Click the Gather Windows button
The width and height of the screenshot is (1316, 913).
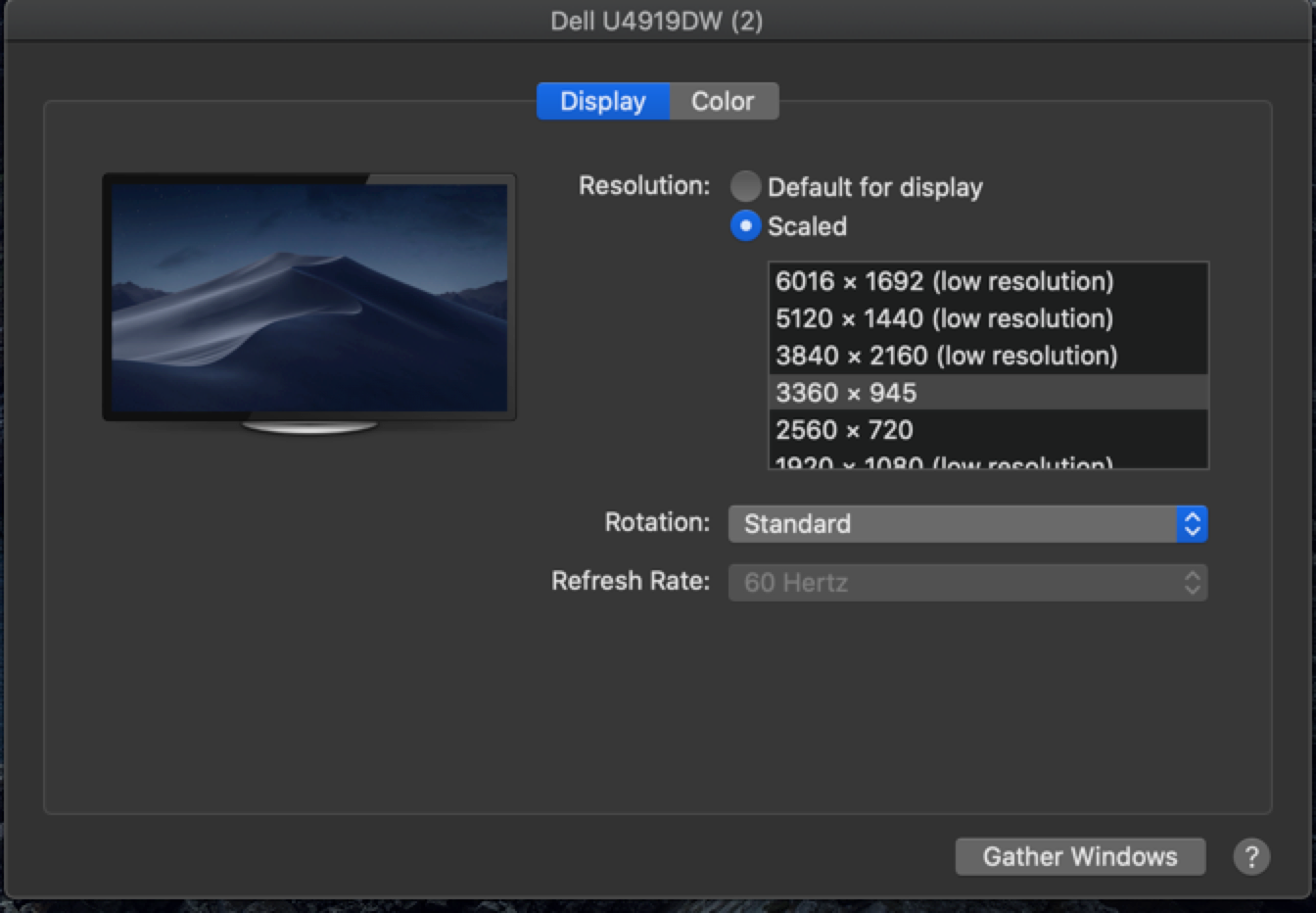pos(1080,856)
